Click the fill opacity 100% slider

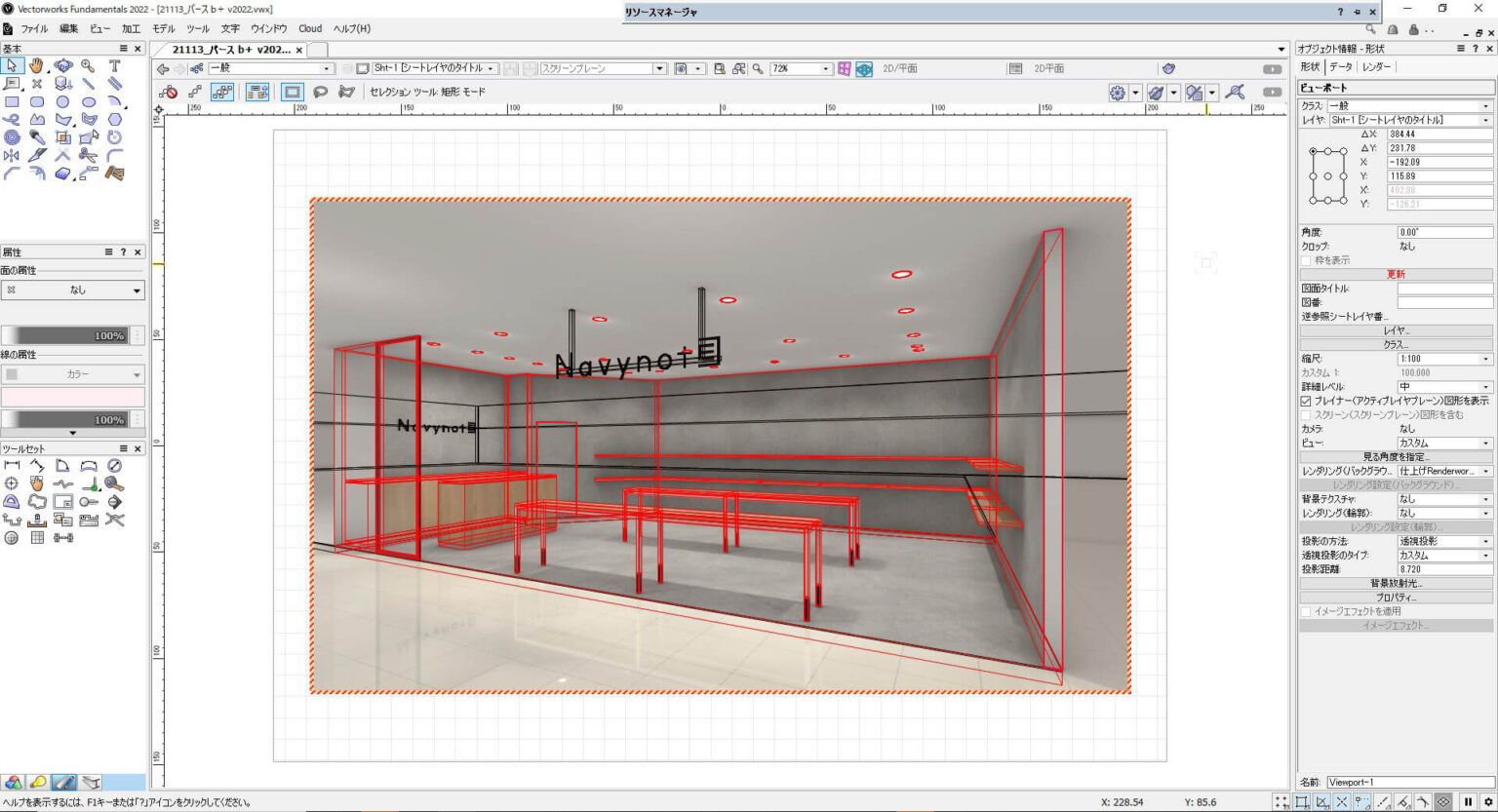click(x=64, y=335)
